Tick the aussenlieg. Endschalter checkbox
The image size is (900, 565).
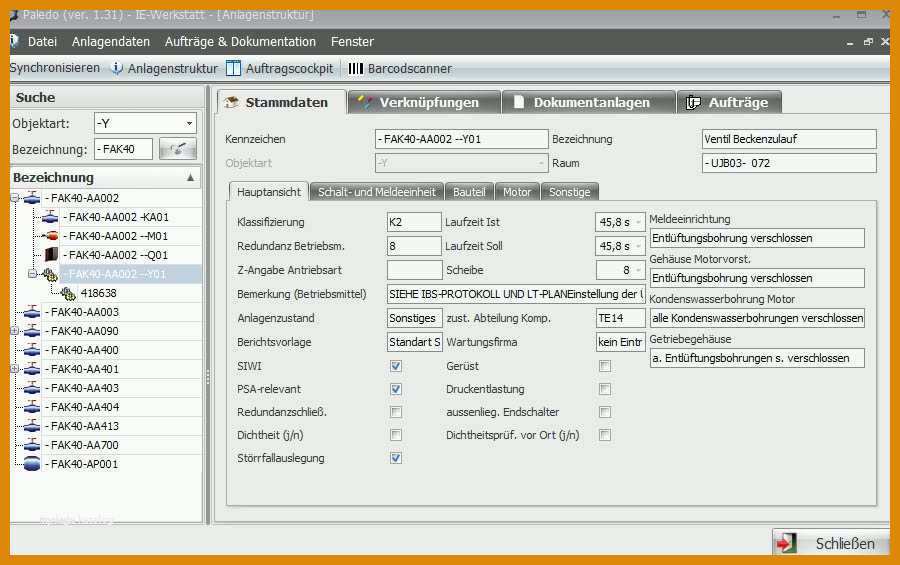pos(605,412)
